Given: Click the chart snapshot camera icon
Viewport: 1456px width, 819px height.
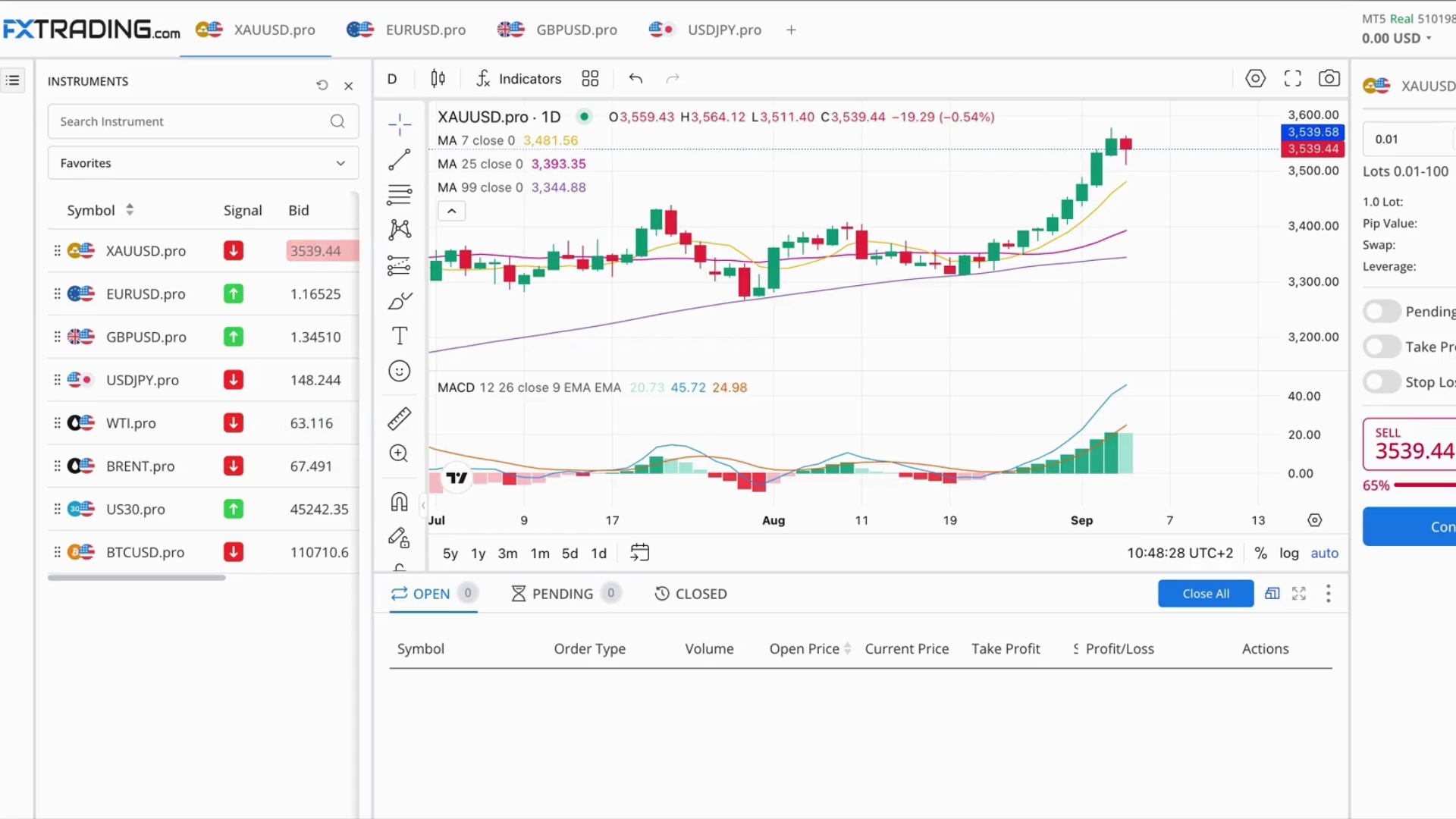Looking at the screenshot, I should pyautogui.click(x=1329, y=78).
